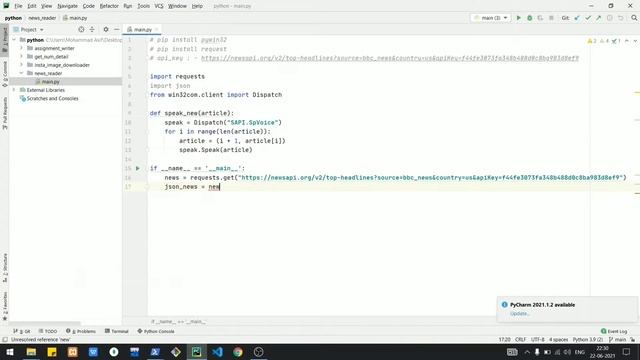Hide the Project tool window
This screenshot has width=640, height=360.
(x=116, y=29)
